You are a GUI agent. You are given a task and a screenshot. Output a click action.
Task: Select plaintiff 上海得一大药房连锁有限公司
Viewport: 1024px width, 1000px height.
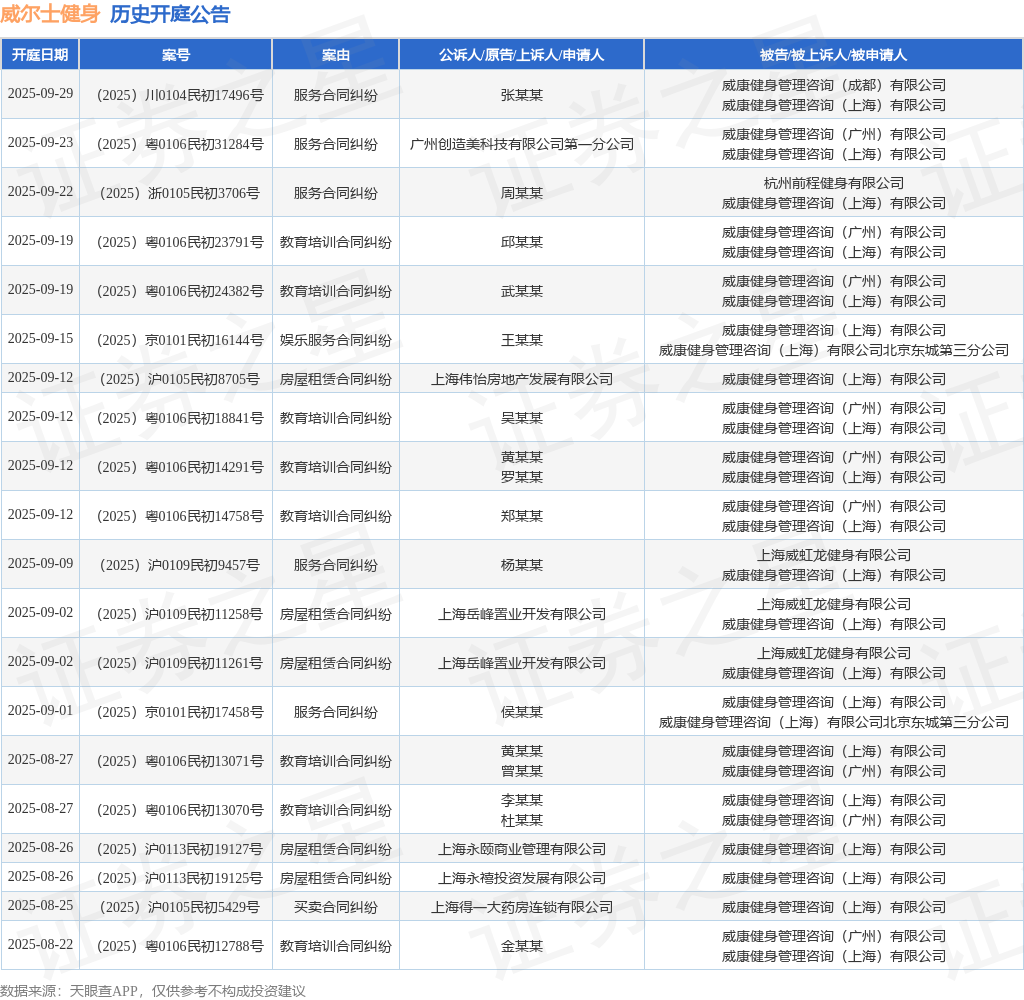522,907
